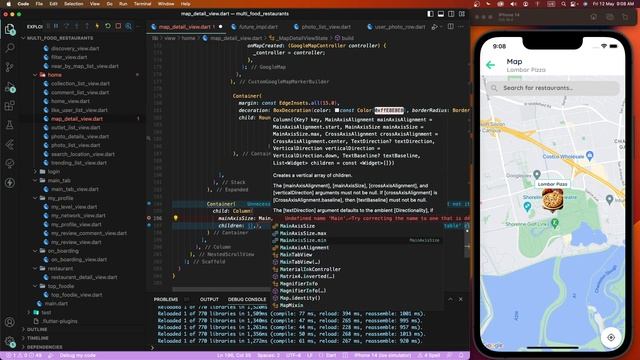Viewport: 640px width, 360px height.
Task: Open the Extensions view
Action: click(10, 106)
